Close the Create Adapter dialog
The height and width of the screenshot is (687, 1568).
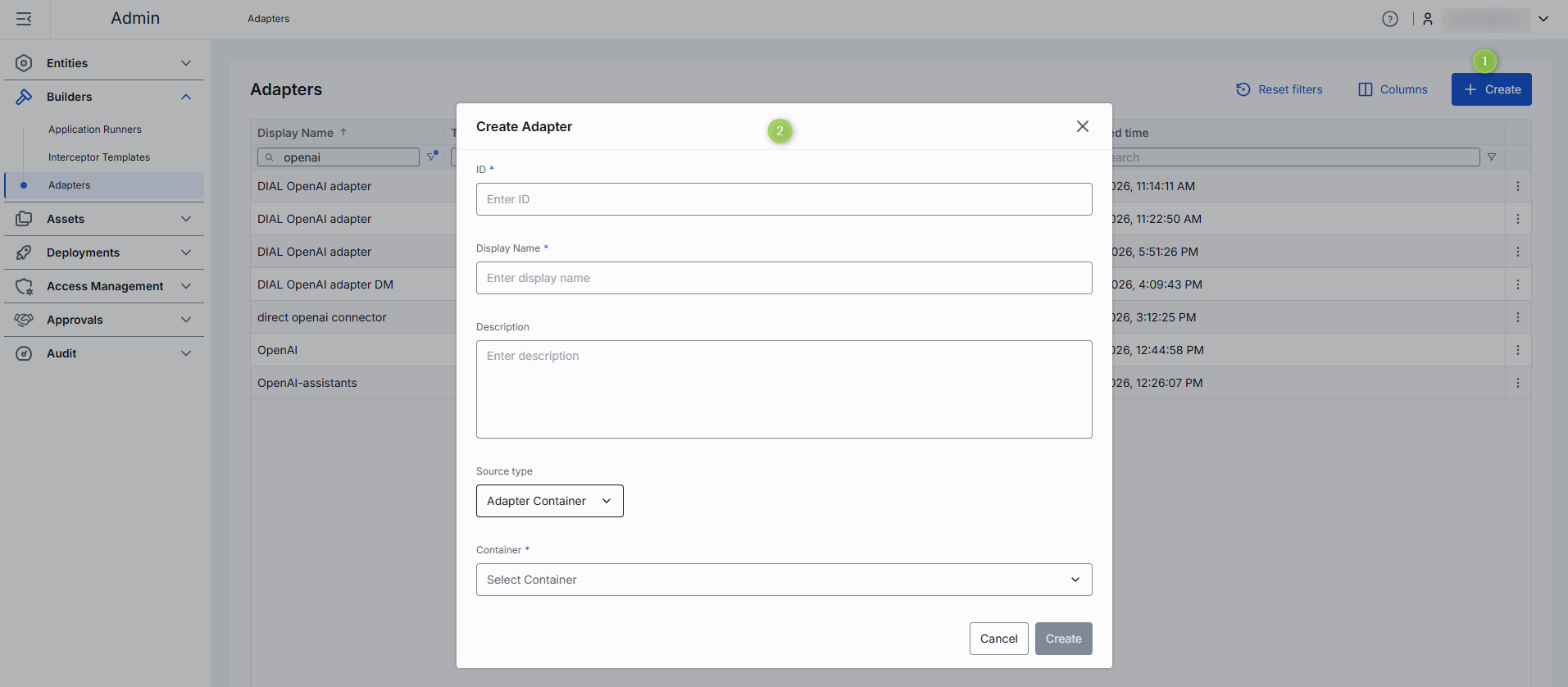[1082, 126]
